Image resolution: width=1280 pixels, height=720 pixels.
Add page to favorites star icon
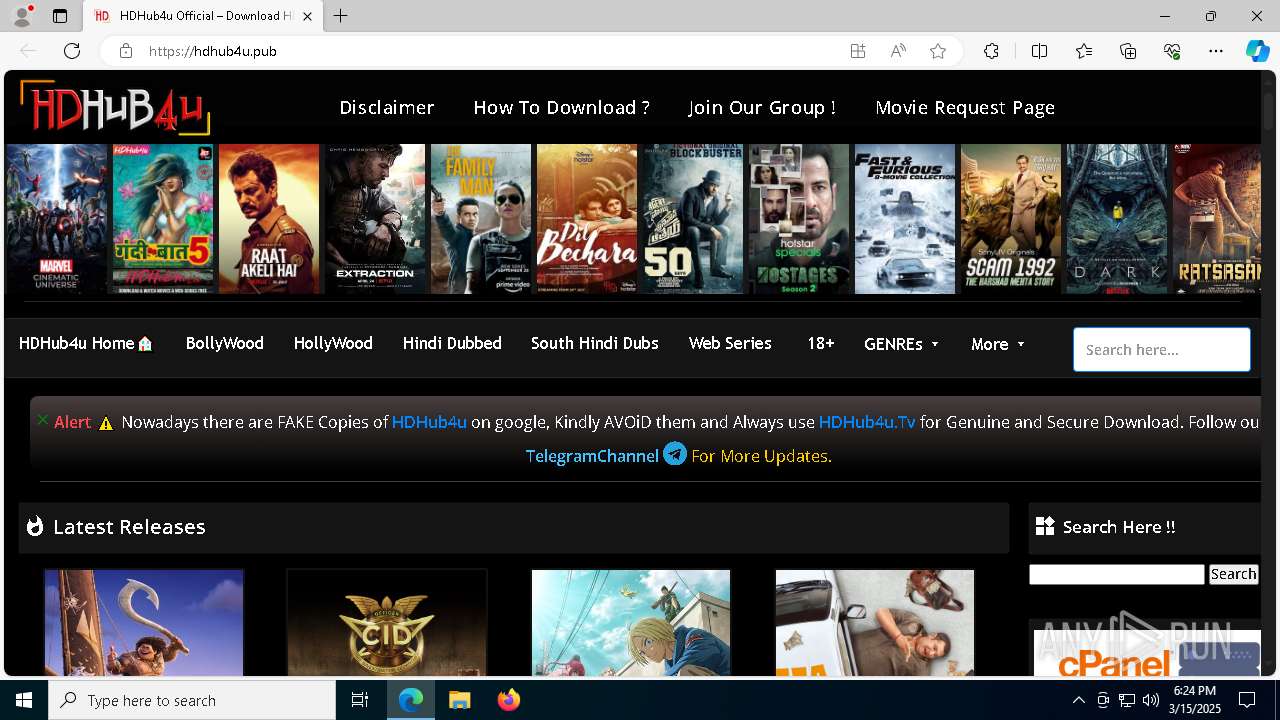pyautogui.click(x=938, y=51)
